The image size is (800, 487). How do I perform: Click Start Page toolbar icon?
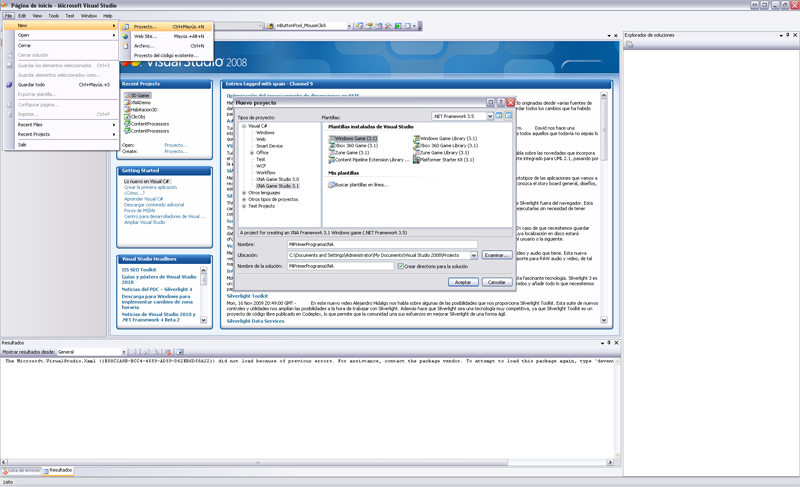[398, 25]
